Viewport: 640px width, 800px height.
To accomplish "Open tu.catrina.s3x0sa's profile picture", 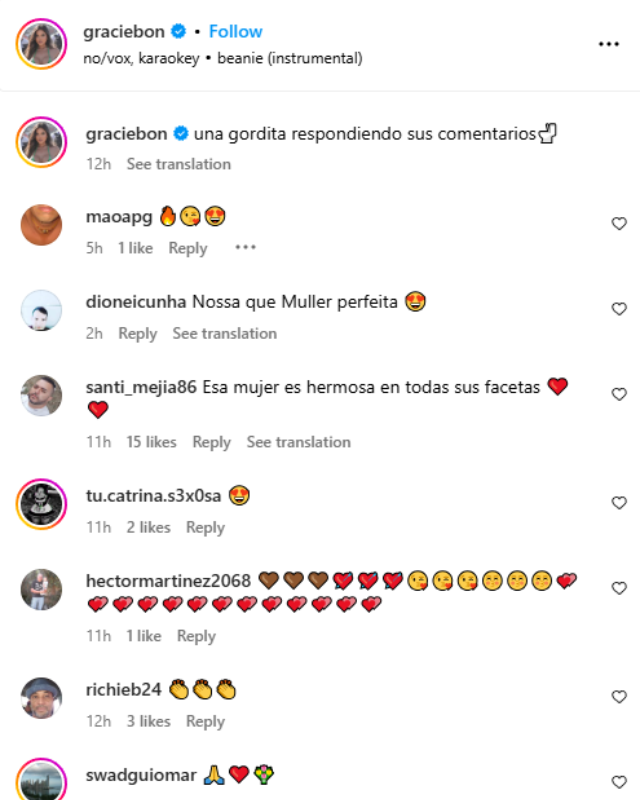I will coord(41,504).
